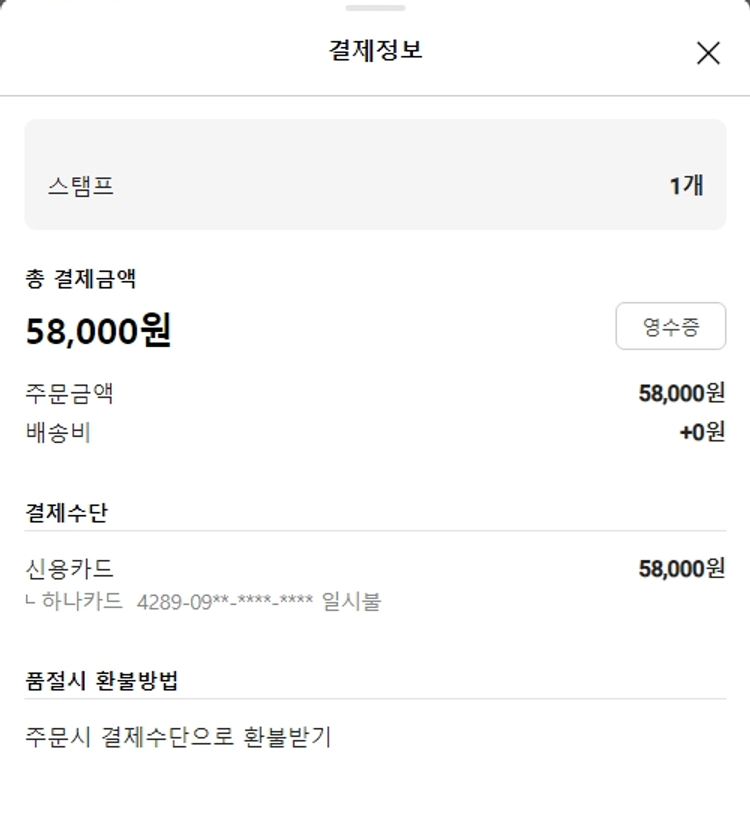Click the 총 결제금액 heading

80,279
